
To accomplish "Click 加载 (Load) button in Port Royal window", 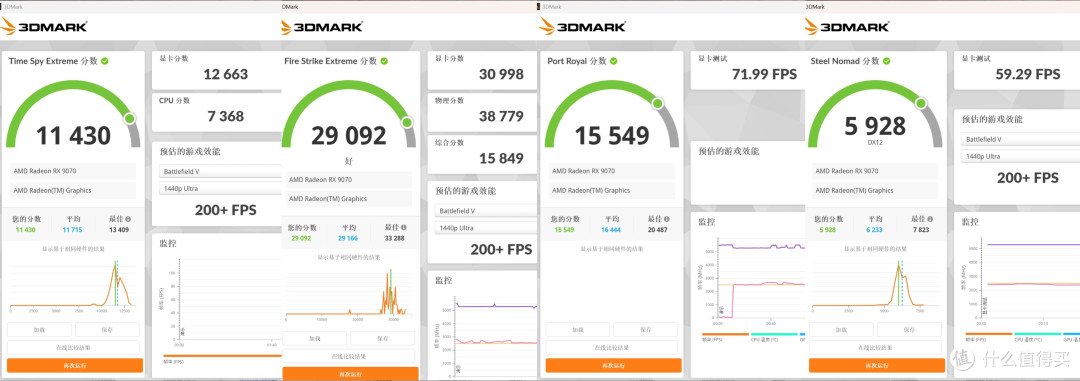I will (577, 330).
